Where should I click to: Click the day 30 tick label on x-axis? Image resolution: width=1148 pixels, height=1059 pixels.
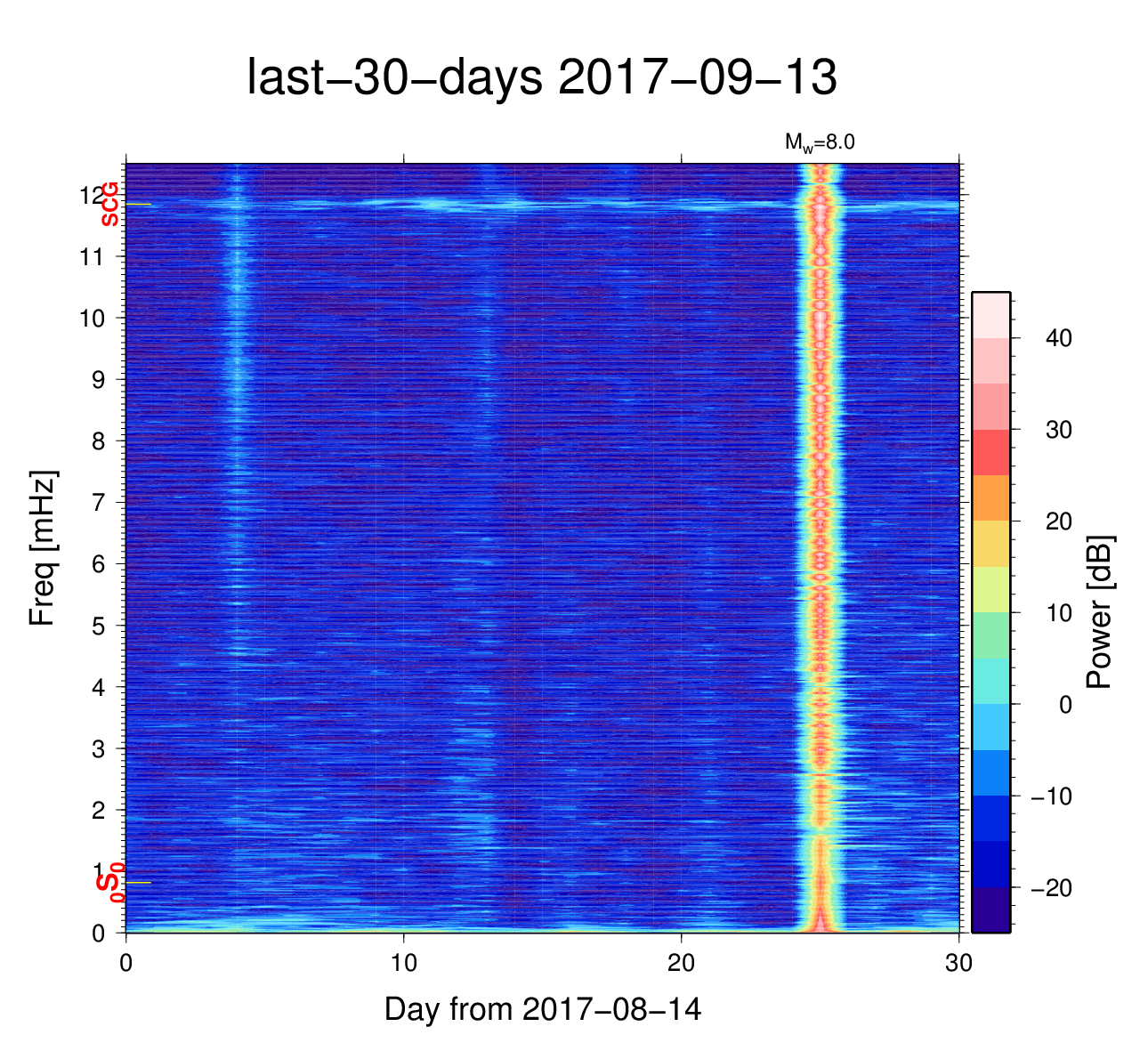coord(958,964)
